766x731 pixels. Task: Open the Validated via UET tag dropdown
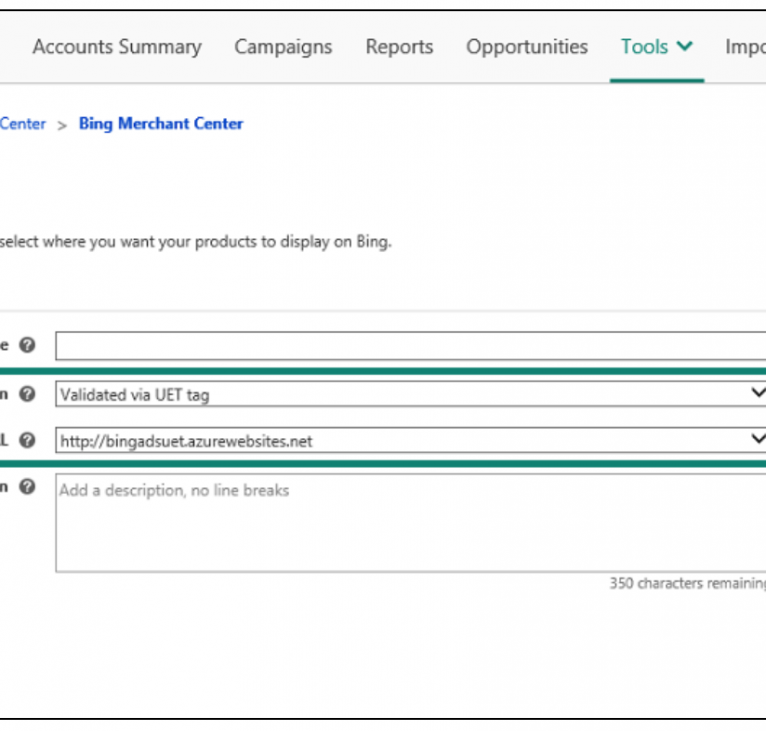pos(400,394)
